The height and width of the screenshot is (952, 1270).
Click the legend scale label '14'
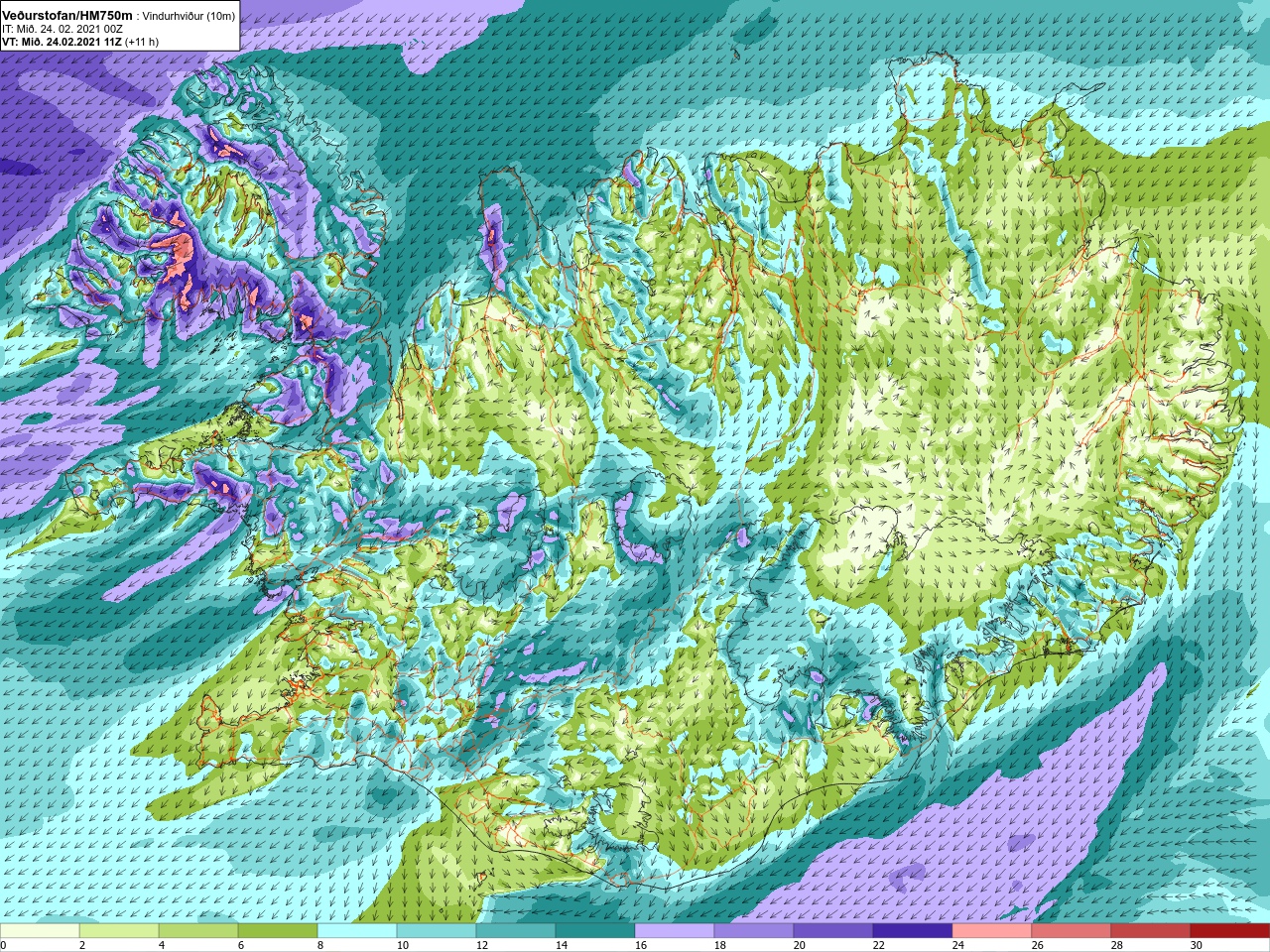pos(561,946)
